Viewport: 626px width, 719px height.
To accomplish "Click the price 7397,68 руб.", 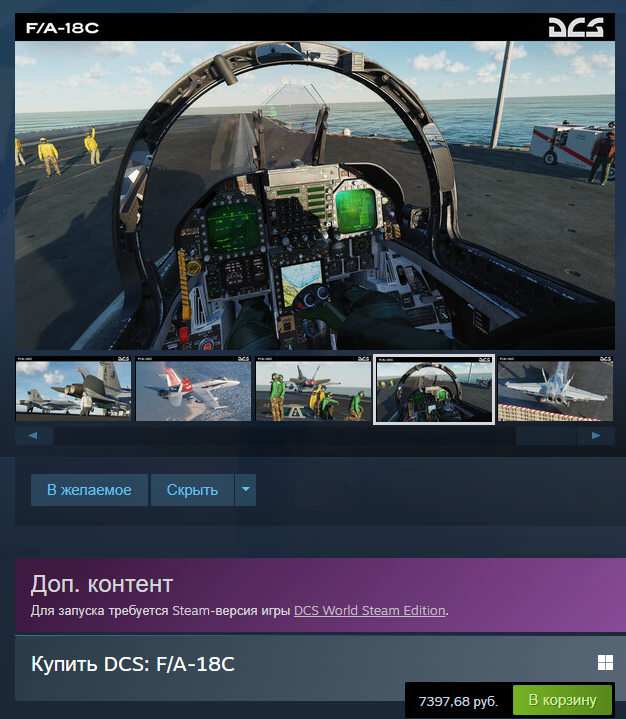I will [x=458, y=701].
